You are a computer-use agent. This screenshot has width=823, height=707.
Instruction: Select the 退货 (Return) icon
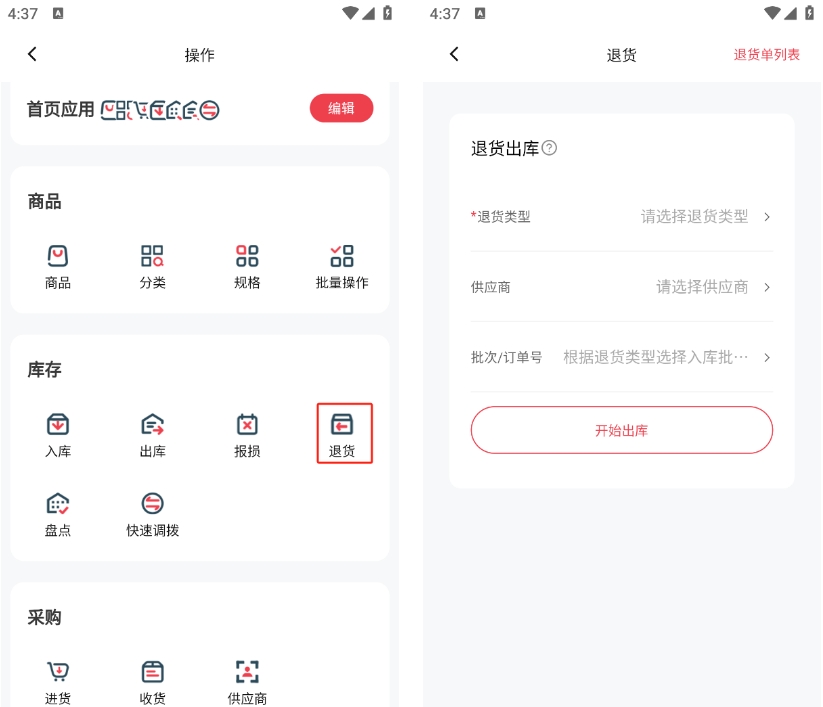point(342,425)
